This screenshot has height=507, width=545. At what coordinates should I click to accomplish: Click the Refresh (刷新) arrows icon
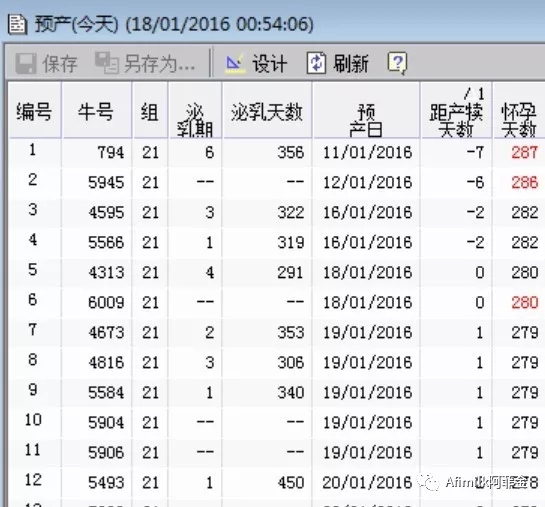click(316, 63)
